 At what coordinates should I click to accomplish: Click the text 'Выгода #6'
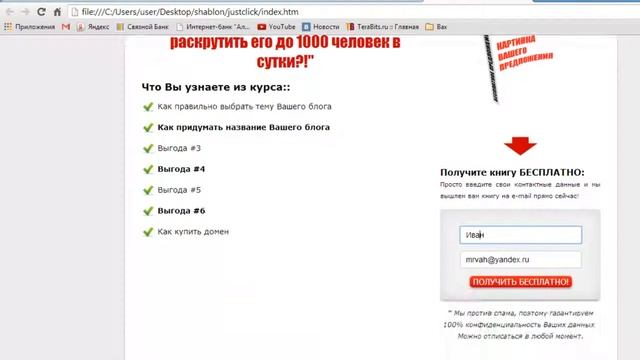[181, 211]
